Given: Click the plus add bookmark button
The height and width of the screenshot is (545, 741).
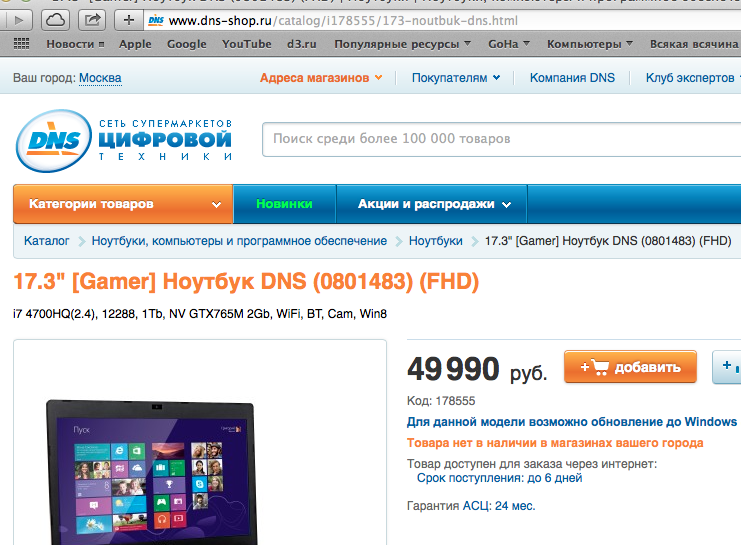Looking at the screenshot, I should (129, 20).
